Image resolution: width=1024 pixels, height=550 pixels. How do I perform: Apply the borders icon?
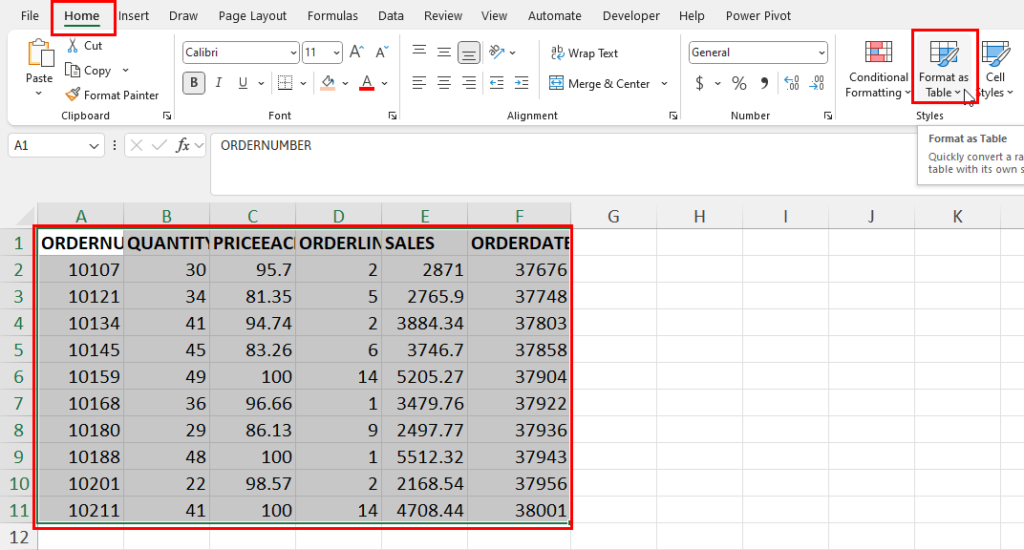point(285,83)
